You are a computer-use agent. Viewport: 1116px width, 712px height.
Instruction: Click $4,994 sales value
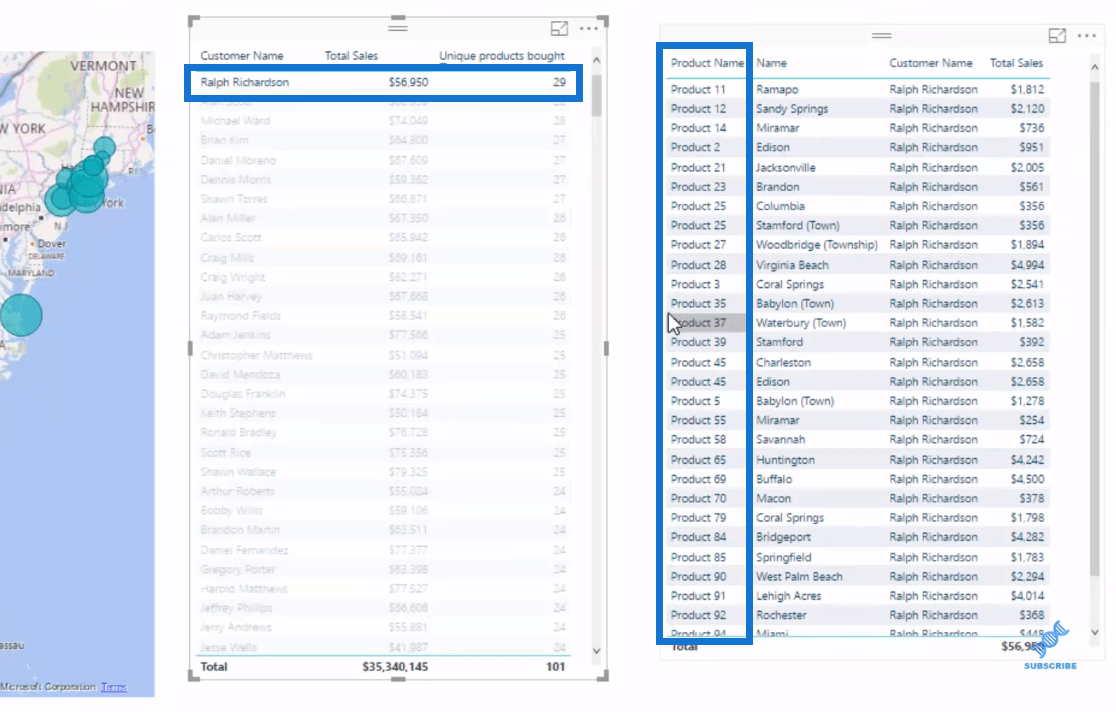(1027, 265)
